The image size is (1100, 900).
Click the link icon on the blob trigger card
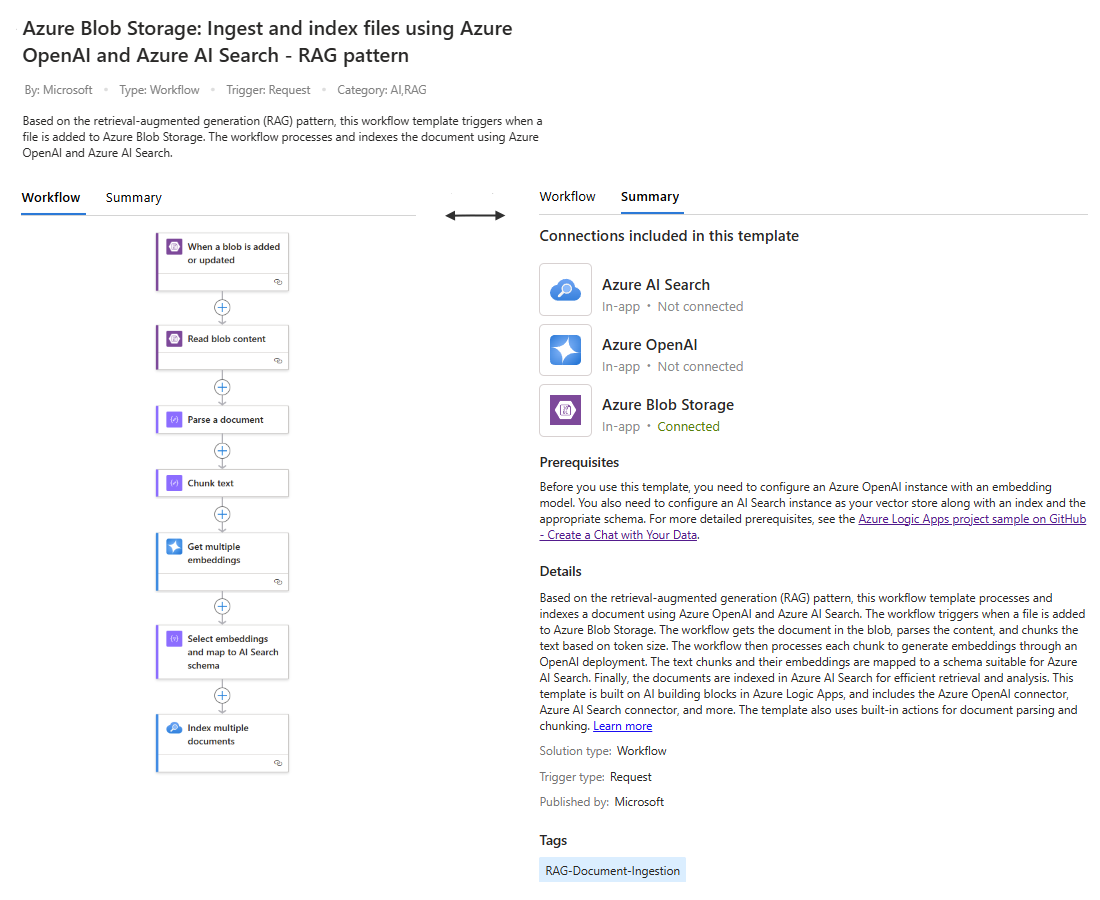[278, 282]
